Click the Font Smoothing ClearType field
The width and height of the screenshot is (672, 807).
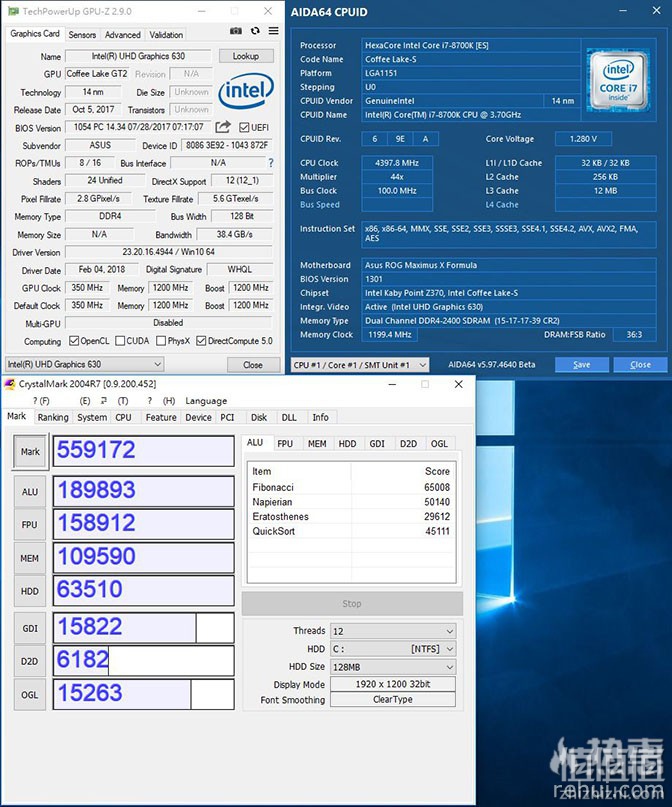click(393, 699)
